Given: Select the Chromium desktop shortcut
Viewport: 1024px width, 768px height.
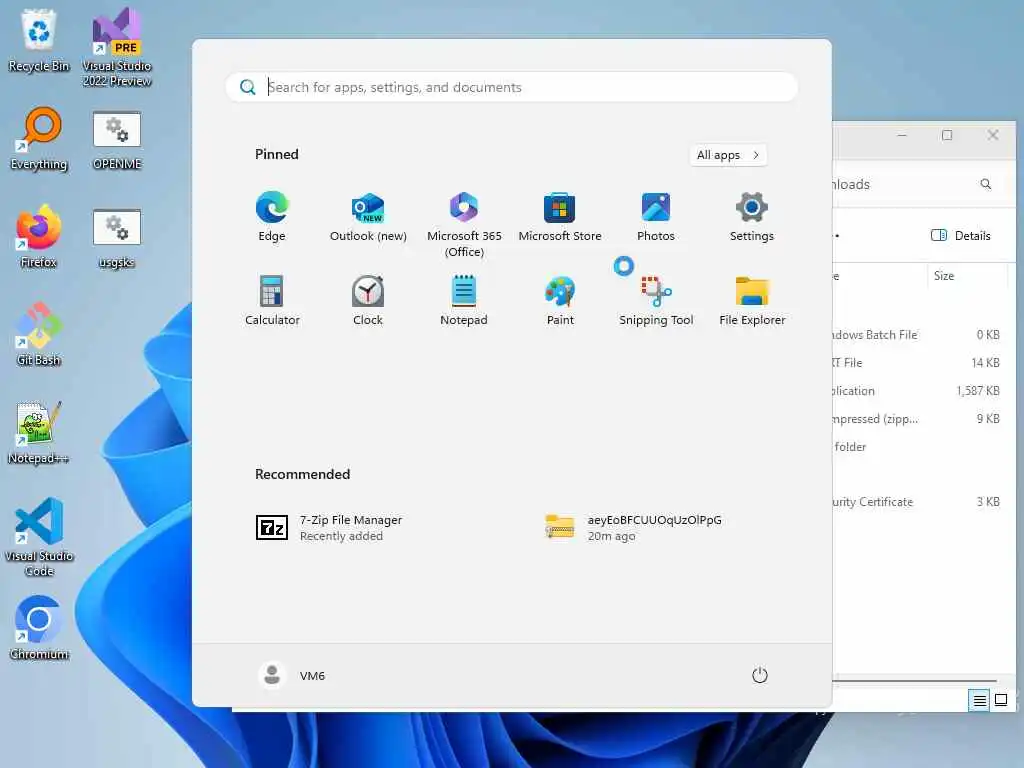Looking at the screenshot, I should coord(39,628).
